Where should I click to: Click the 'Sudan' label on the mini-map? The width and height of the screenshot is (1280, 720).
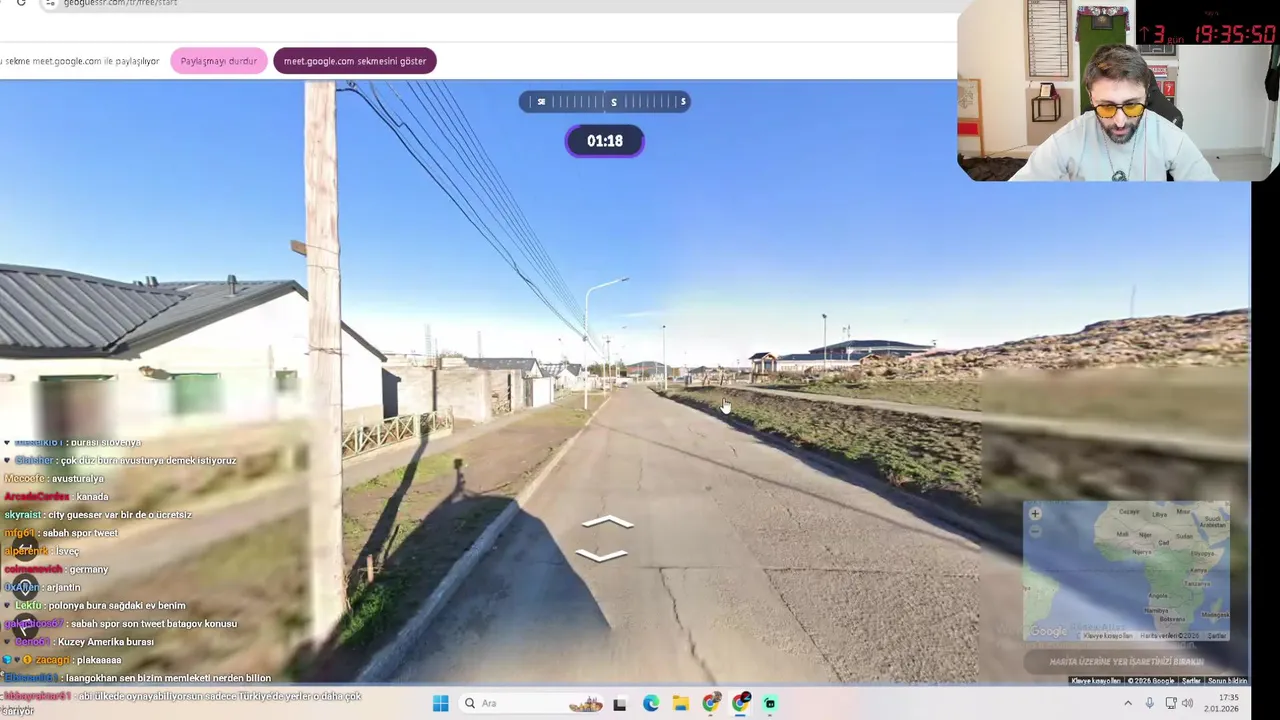pyautogui.click(x=1184, y=536)
